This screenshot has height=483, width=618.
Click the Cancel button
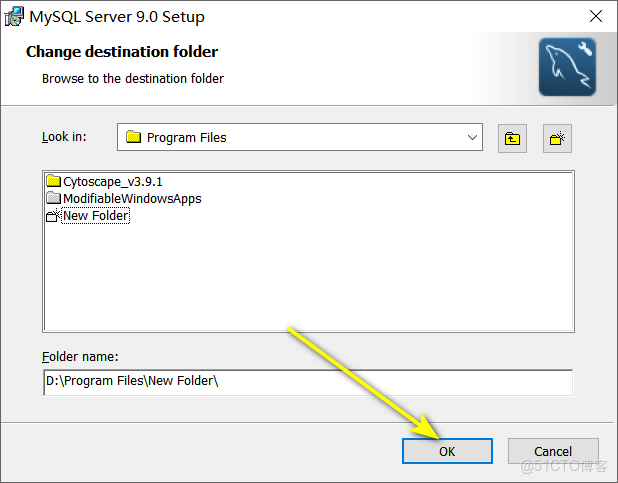553,451
